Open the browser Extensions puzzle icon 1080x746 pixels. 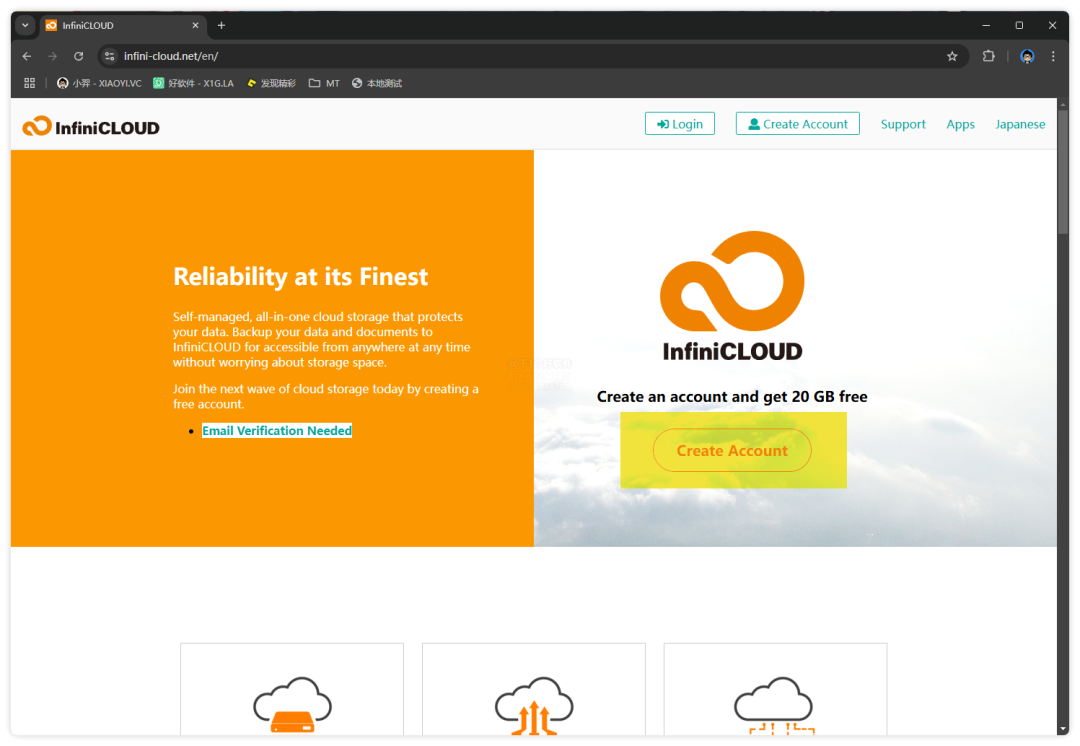tap(989, 56)
